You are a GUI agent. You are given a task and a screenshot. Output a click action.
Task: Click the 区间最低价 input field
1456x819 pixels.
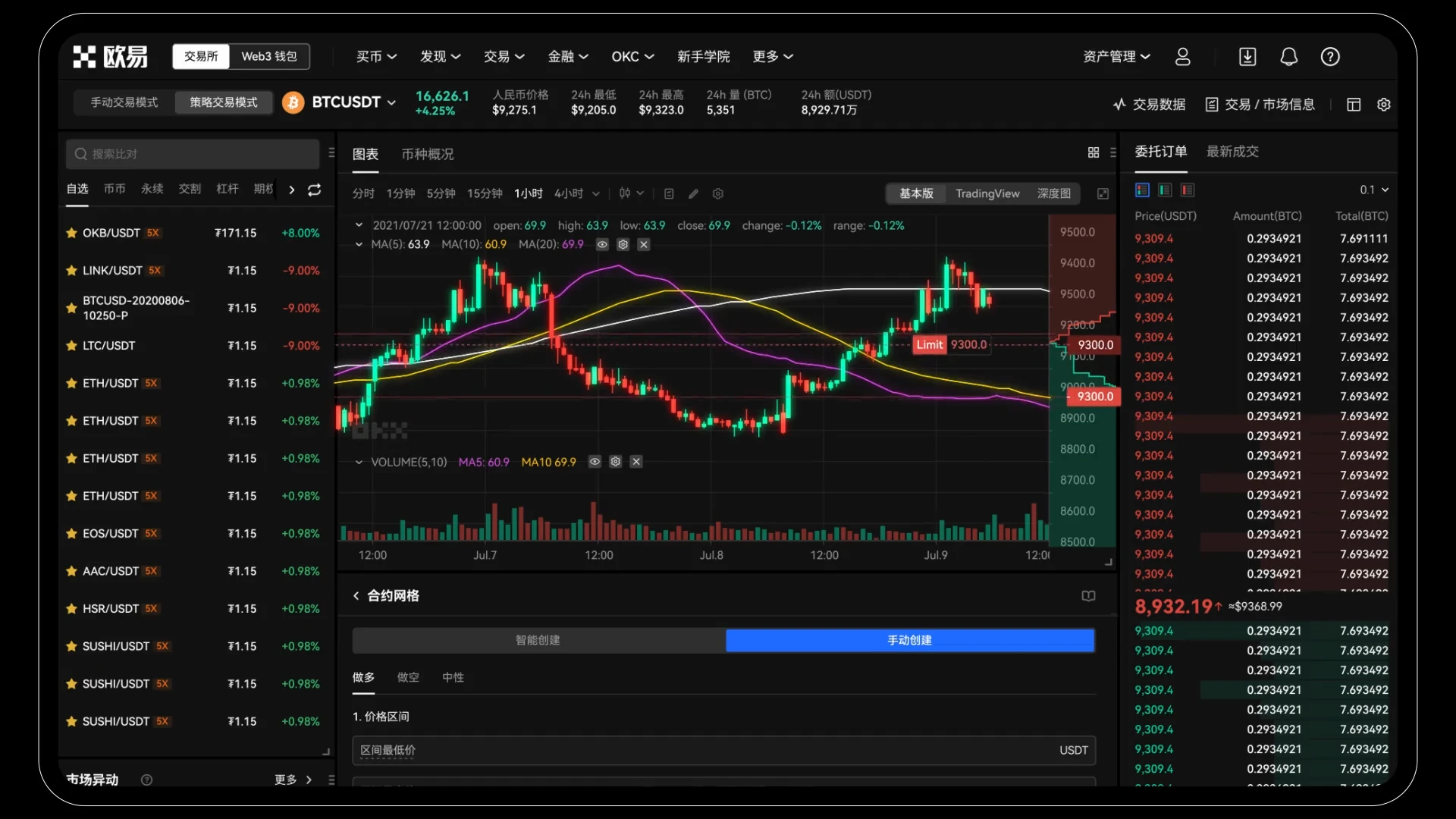click(x=723, y=750)
